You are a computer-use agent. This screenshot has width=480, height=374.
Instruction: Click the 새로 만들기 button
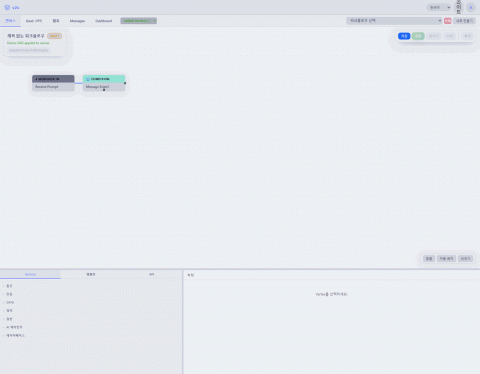click(x=464, y=21)
